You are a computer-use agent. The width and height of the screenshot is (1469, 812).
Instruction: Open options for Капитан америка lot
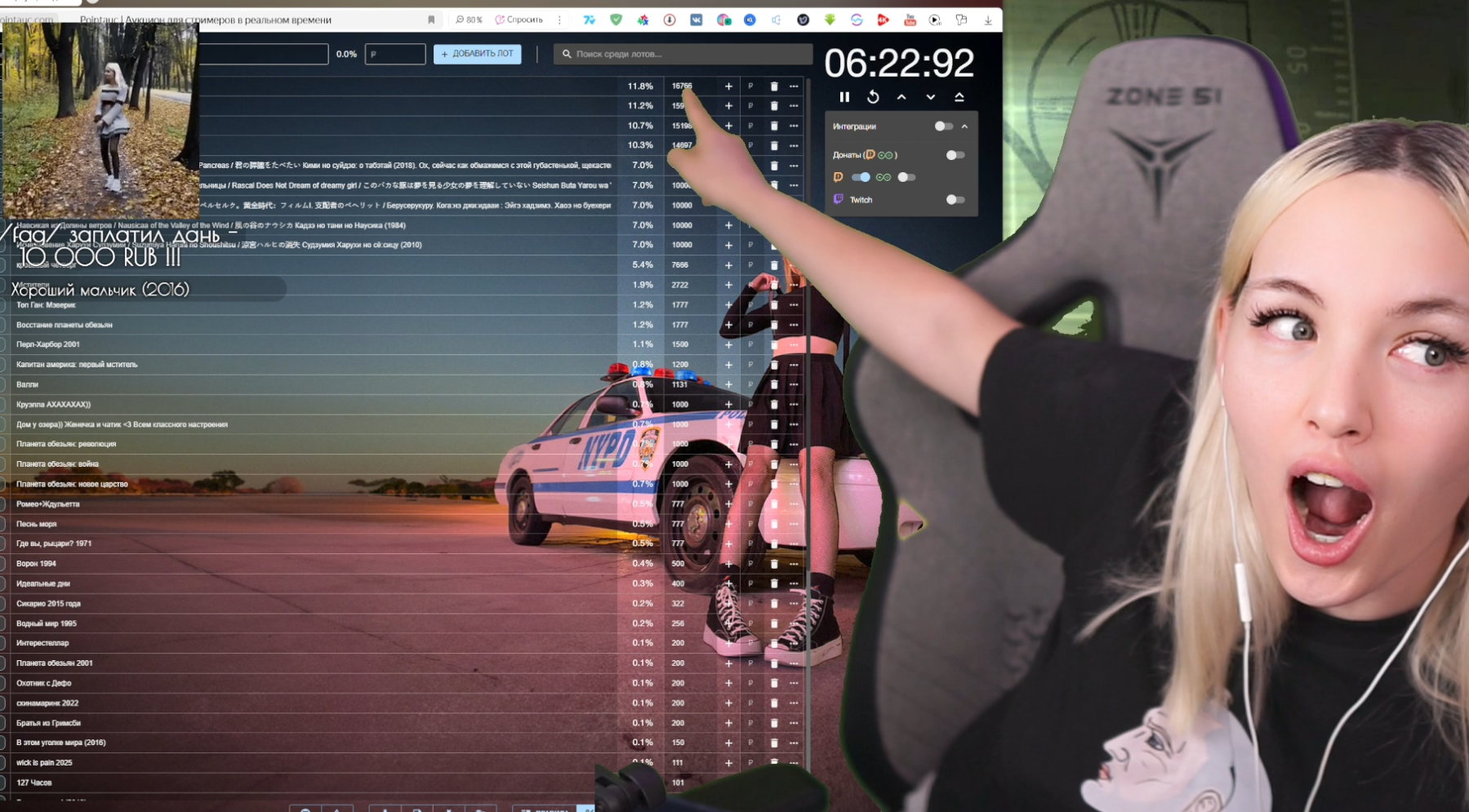[794, 365]
